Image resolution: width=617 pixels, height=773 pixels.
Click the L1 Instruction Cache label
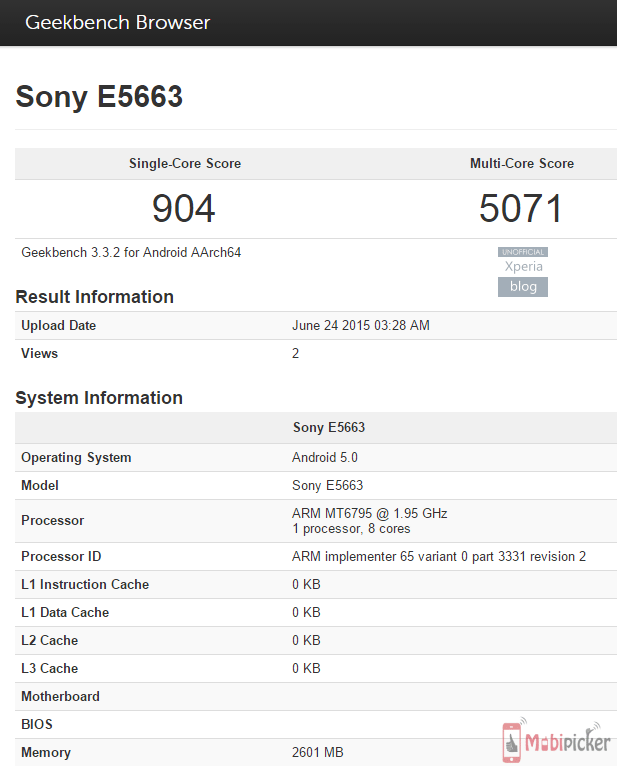point(85,585)
